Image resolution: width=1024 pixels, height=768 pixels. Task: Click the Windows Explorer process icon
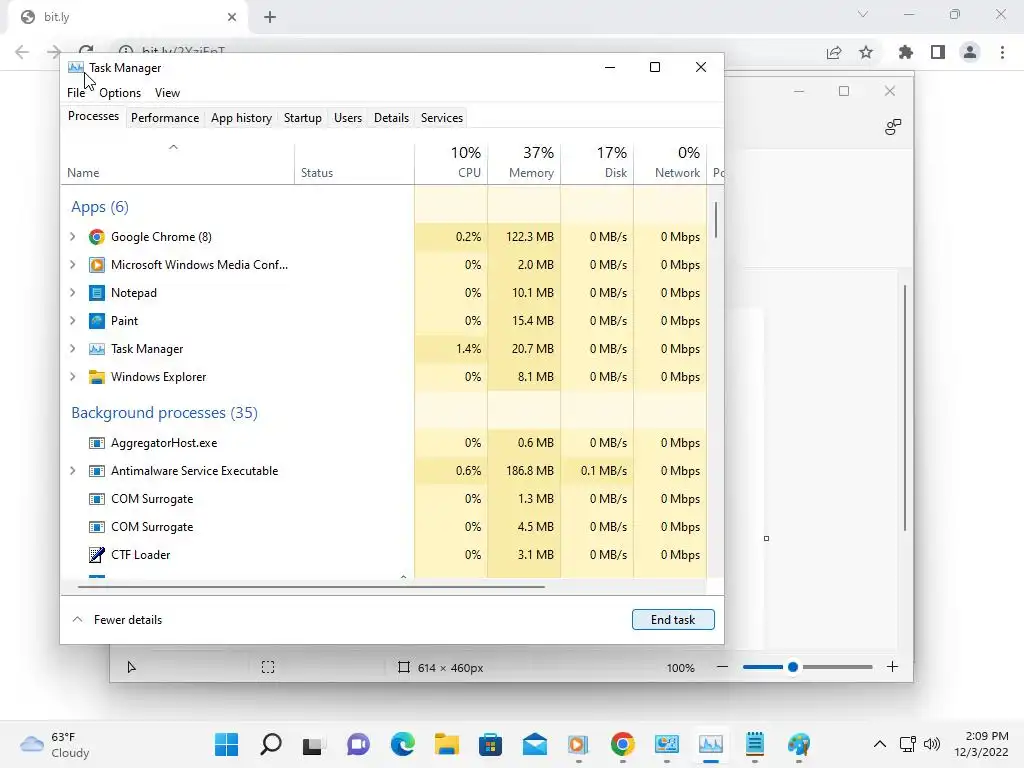(x=97, y=377)
